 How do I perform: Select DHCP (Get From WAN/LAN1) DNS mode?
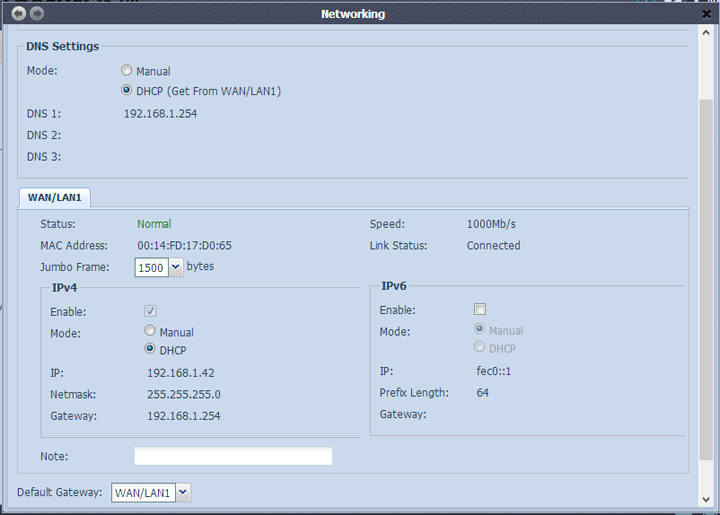127,91
